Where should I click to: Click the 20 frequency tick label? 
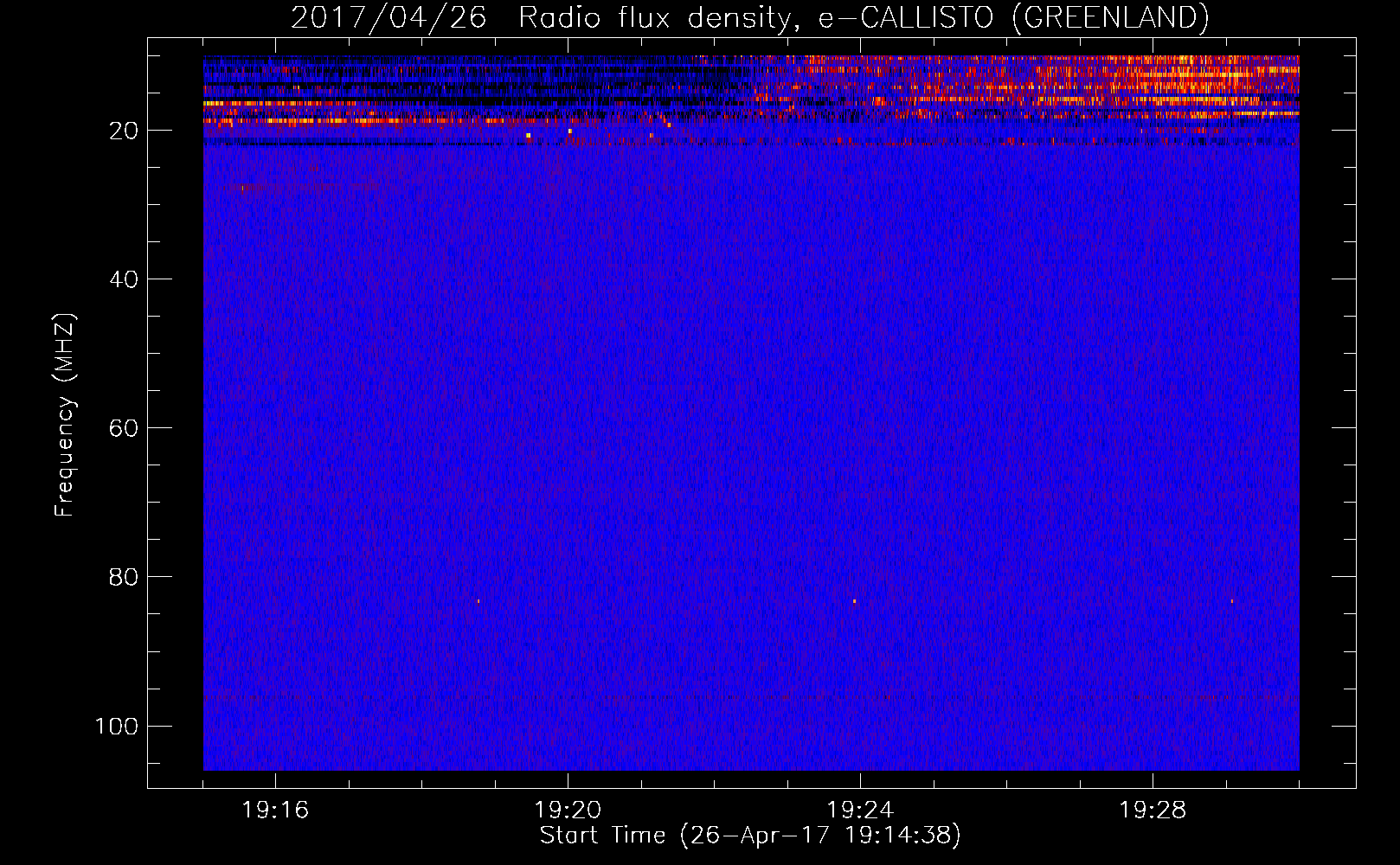(124, 131)
